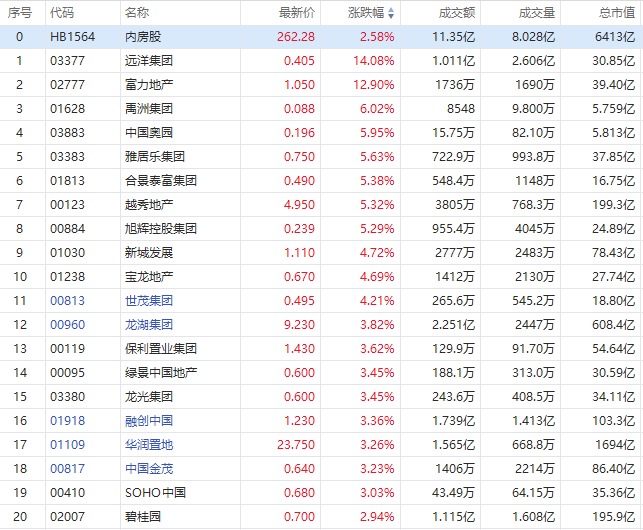The image size is (643, 530).
Task: Click price 23.750 for 华润置地
Action: [296, 445]
